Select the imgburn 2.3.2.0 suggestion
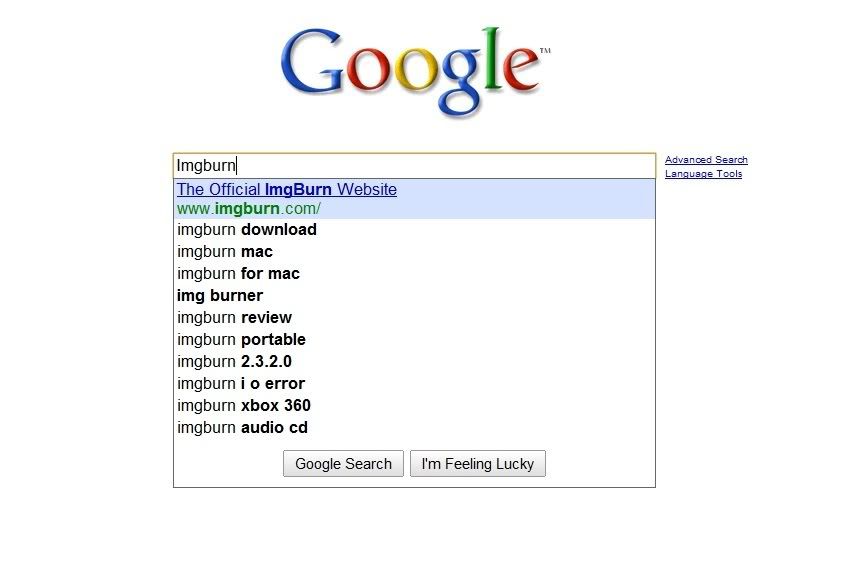 pyautogui.click(x=414, y=361)
